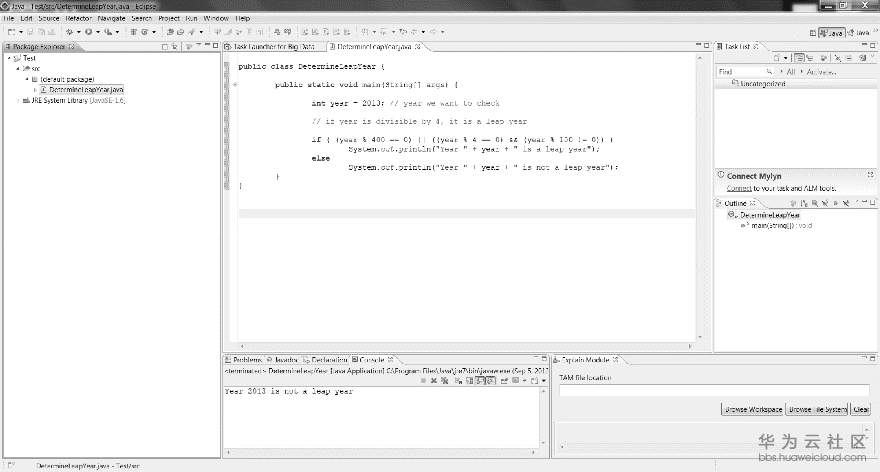Switch to the Declaration tab
The width and height of the screenshot is (880, 472).
click(325, 360)
